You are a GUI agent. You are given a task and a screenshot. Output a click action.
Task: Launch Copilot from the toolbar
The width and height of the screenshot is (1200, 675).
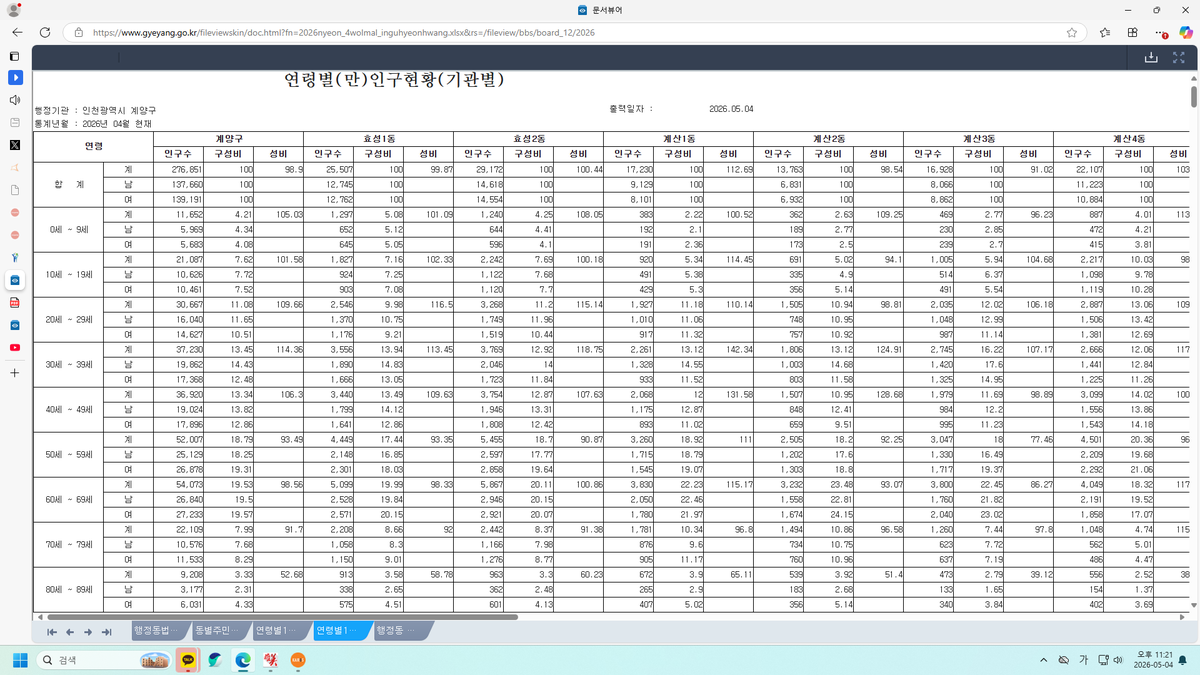[x=1186, y=32]
